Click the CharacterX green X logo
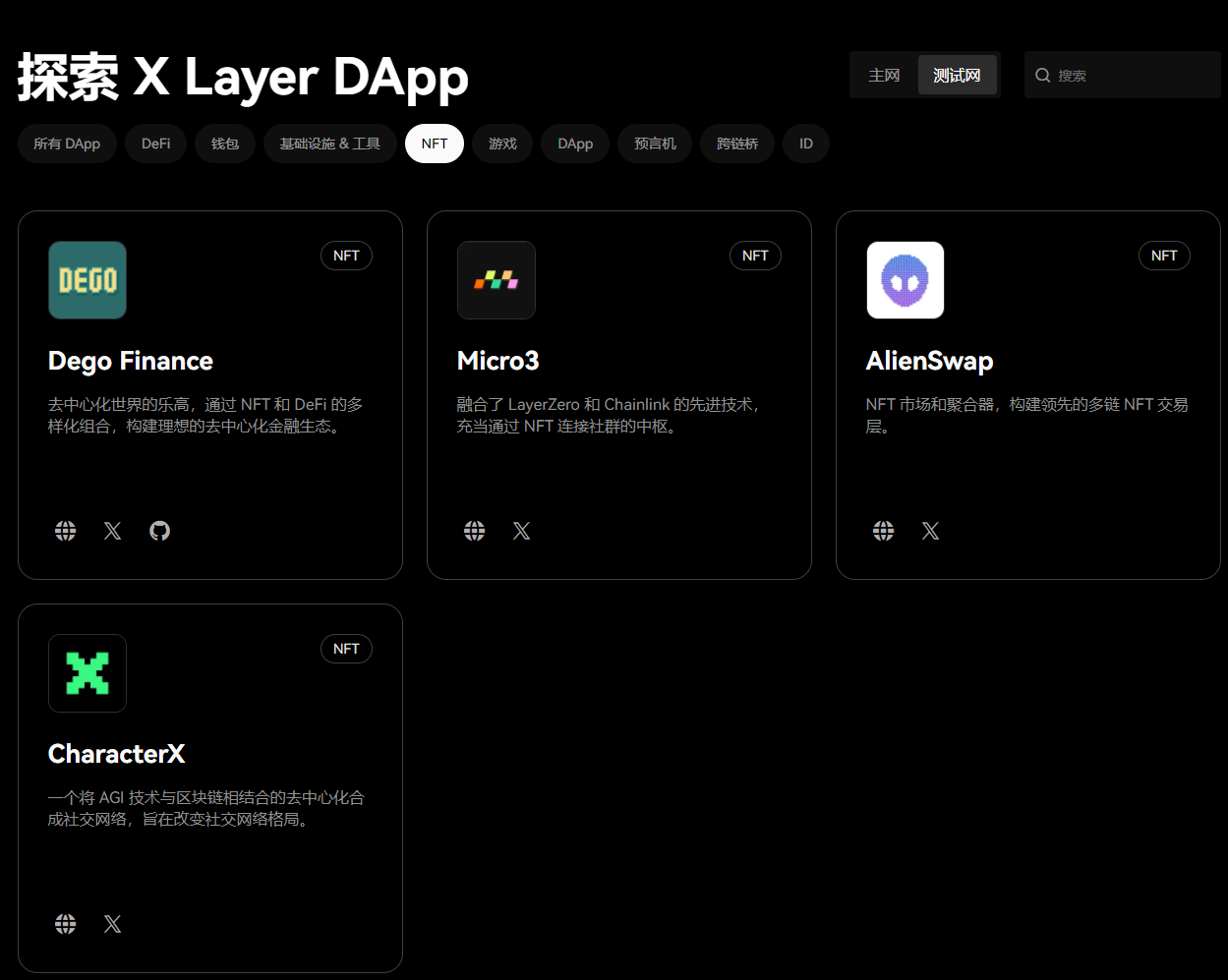1228x980 pixels. (x=88, y=673)
